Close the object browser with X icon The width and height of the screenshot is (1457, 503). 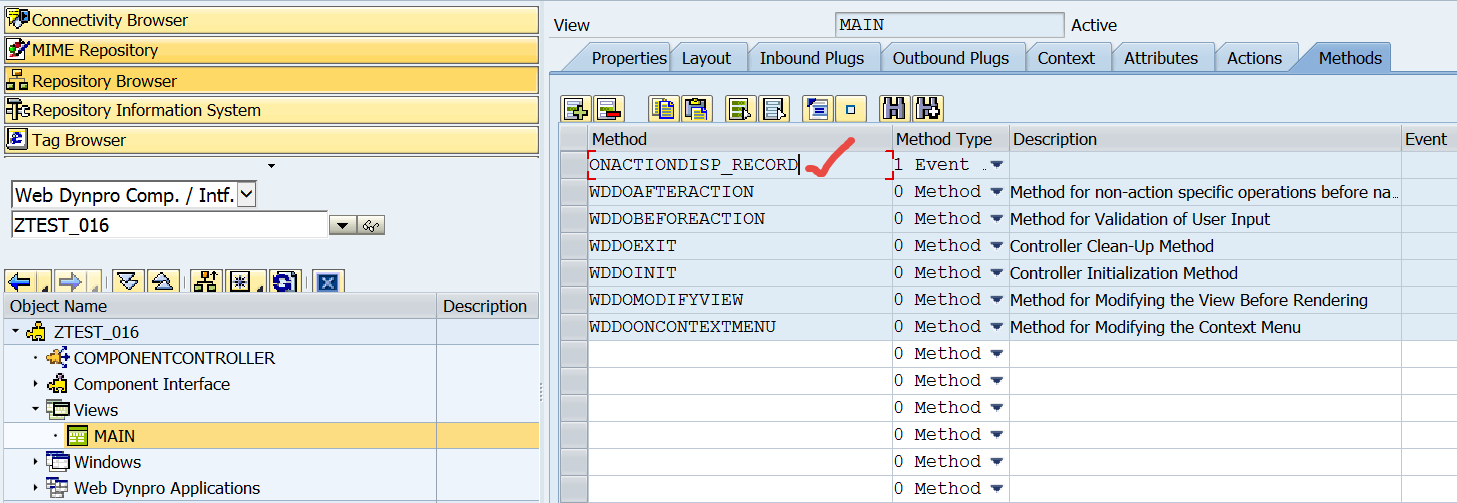pos(327,282)
